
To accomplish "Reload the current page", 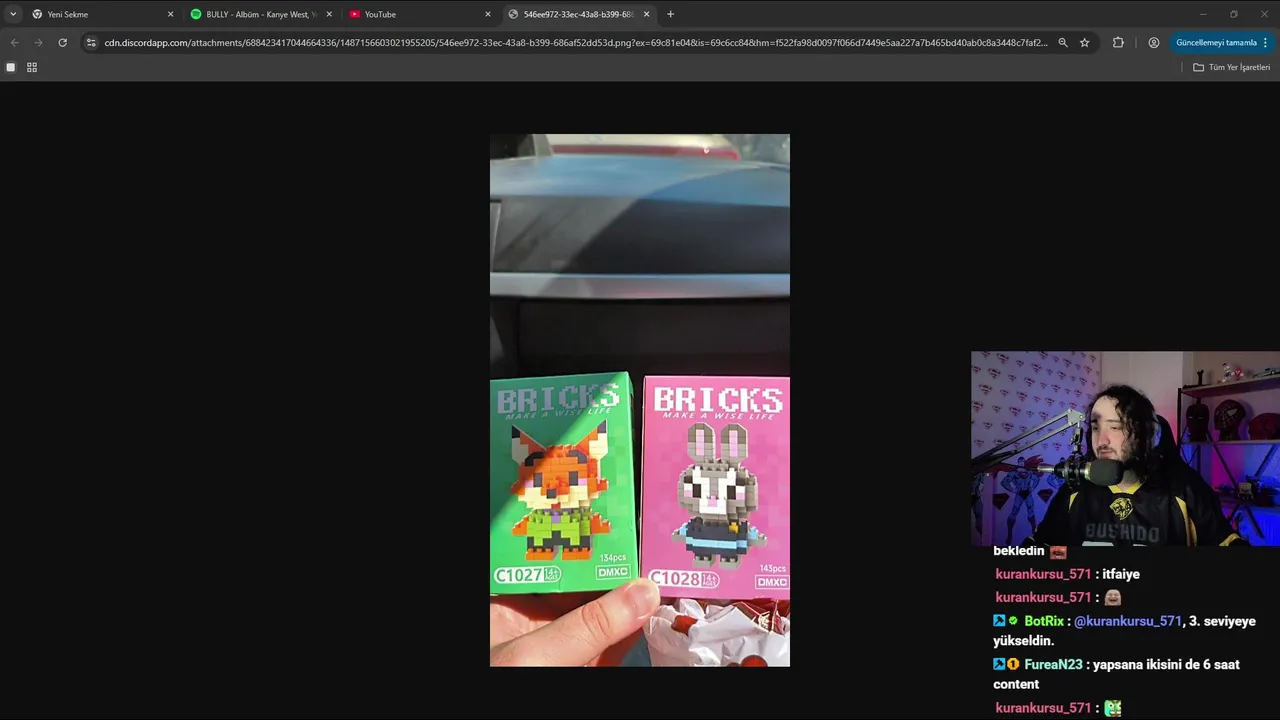I will coord(62,43).
